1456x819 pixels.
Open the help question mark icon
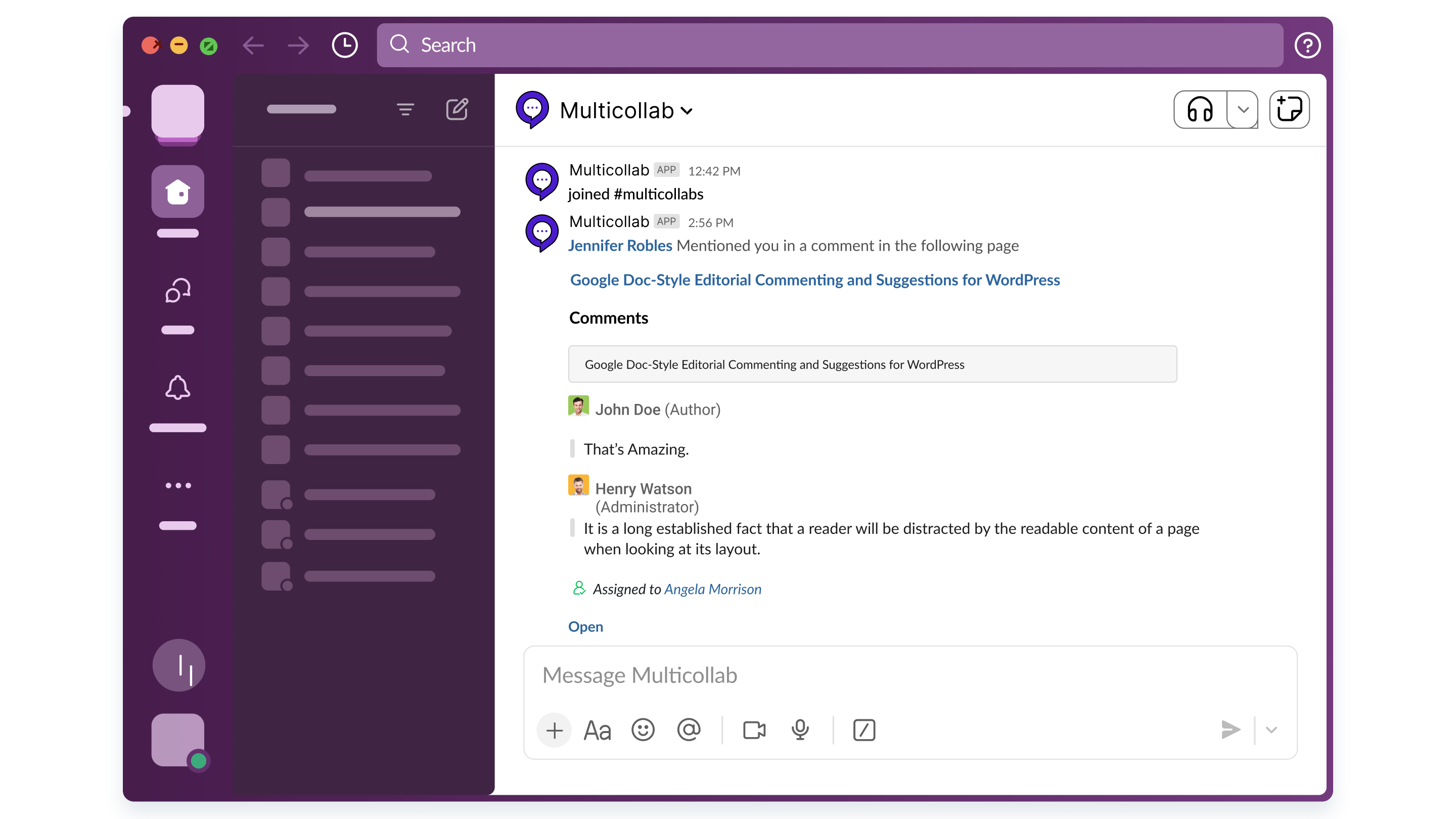pos(1307,45)
